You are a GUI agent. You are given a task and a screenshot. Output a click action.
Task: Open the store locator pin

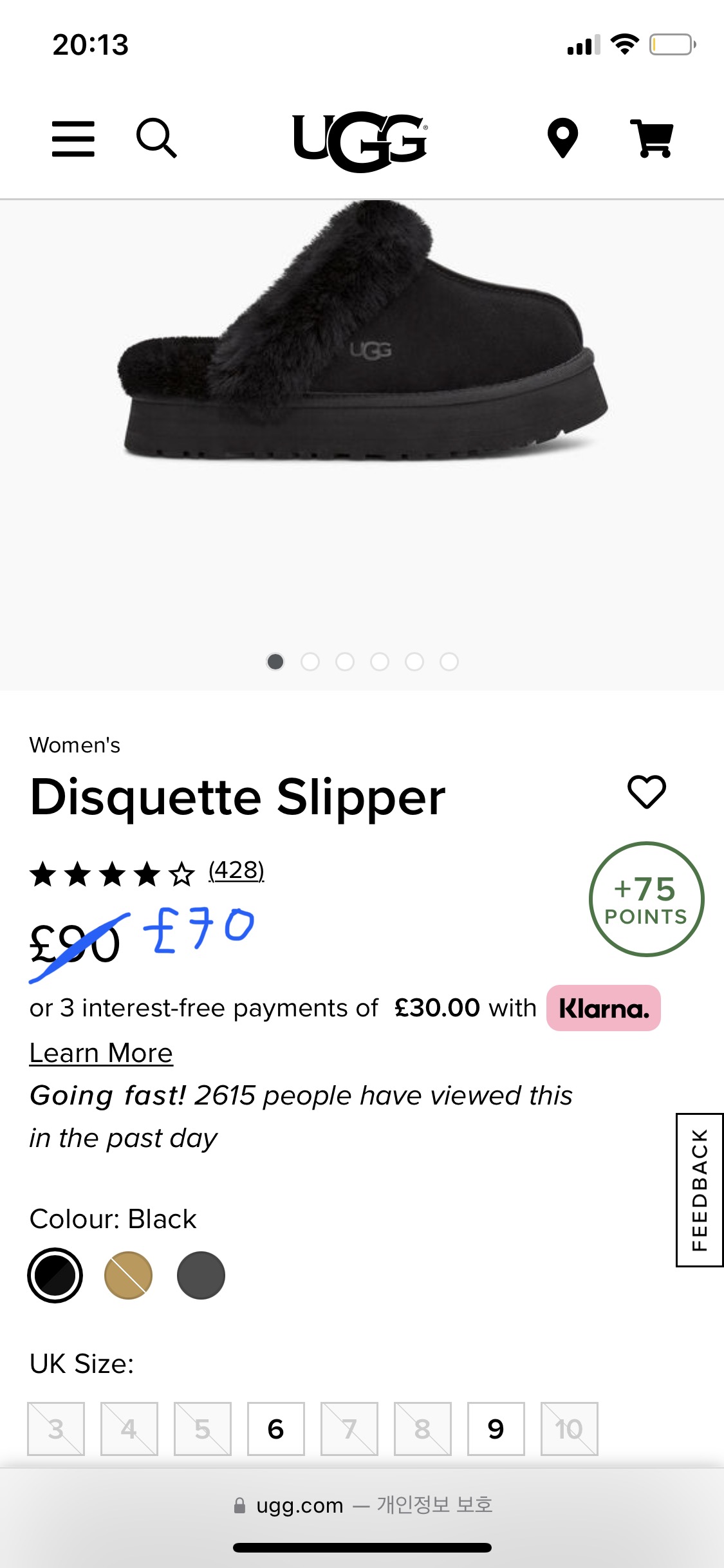[x=562, y=138]
